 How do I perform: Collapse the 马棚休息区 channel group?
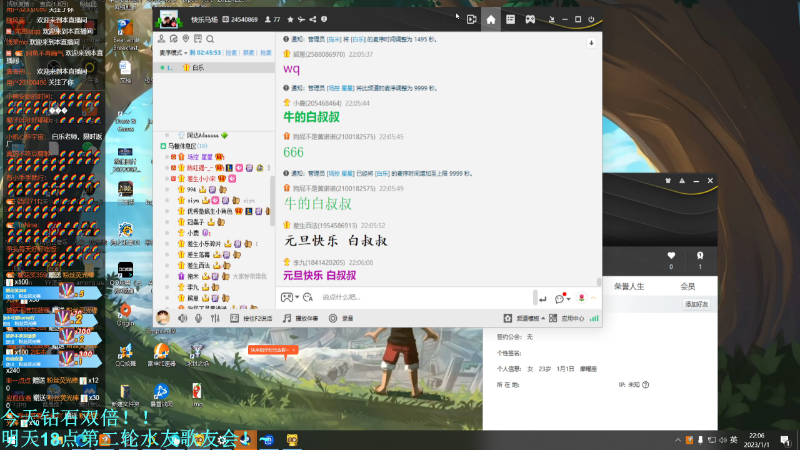pos(163,146)
